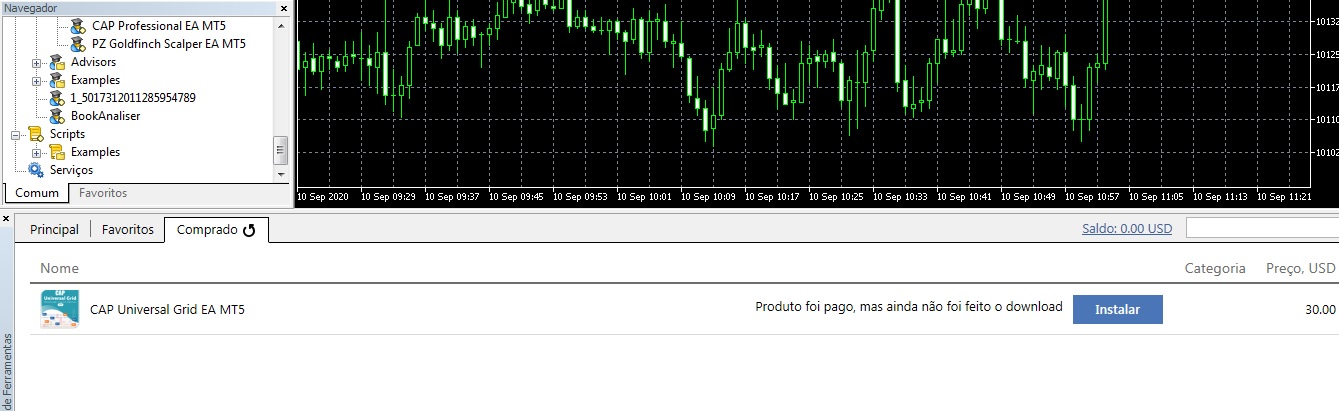Click the market search input field

(1262, 229)
